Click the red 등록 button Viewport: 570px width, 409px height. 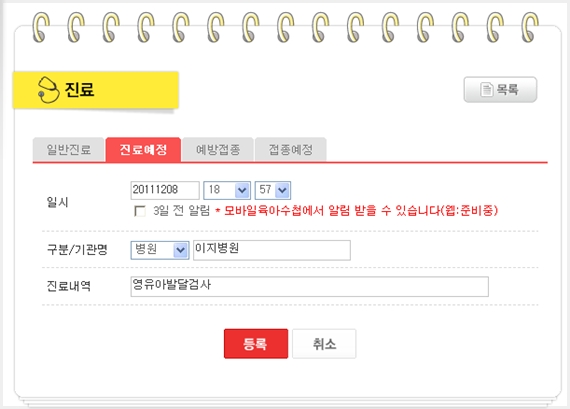pyautogui.click(x=256, y=344)
